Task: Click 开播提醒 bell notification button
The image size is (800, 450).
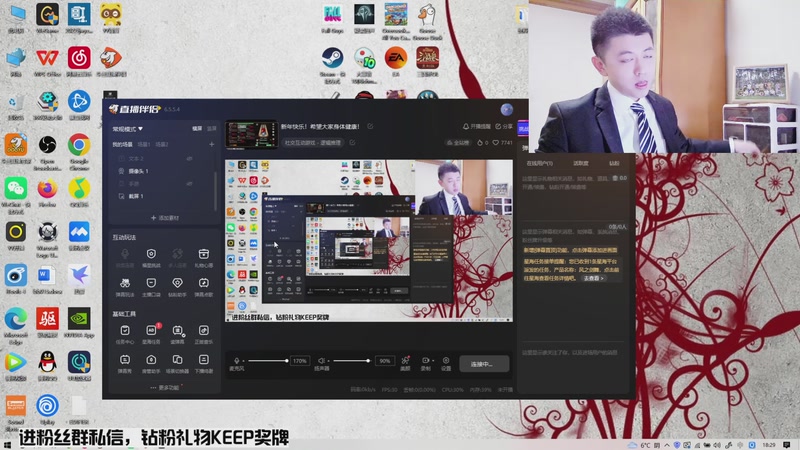Action: point(476,127)
